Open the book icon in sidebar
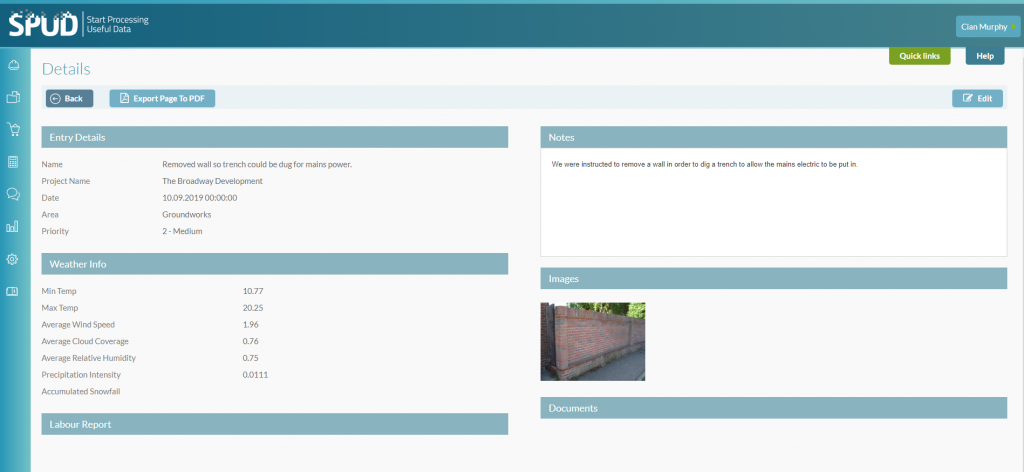 pos(12,291)
